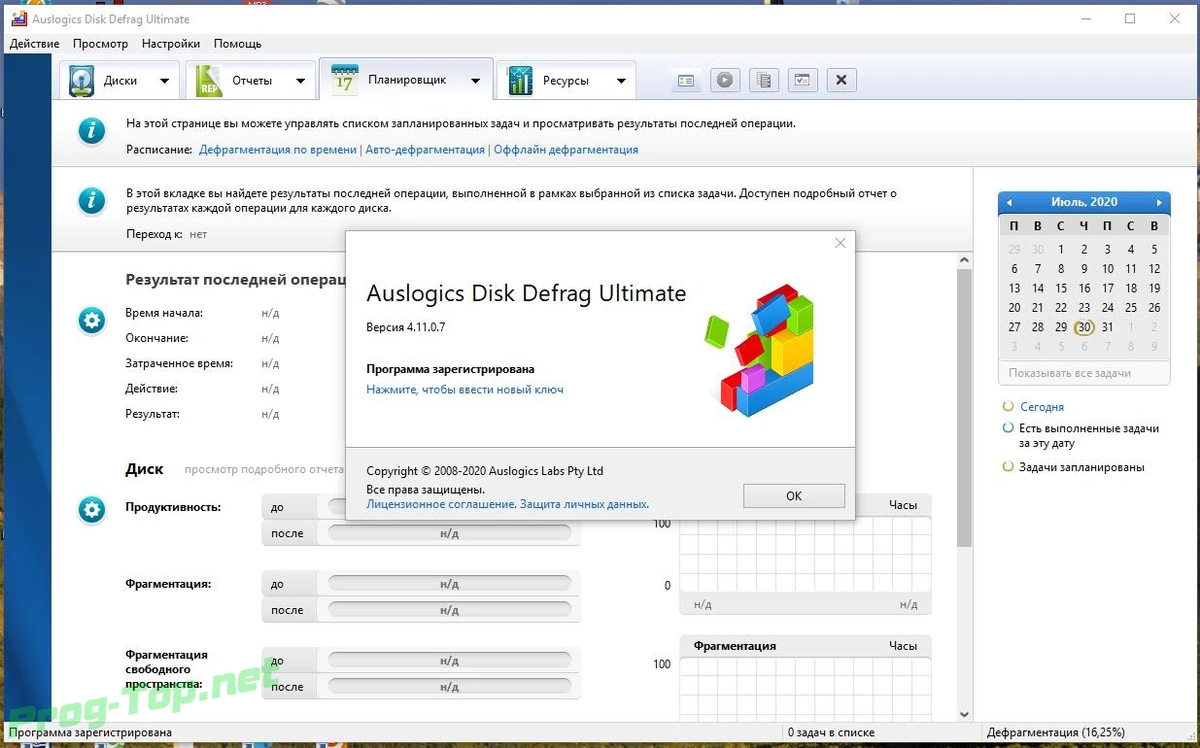Go to next month in calendar
This screenshot has height=748, width=1200.
[1159, 202]
